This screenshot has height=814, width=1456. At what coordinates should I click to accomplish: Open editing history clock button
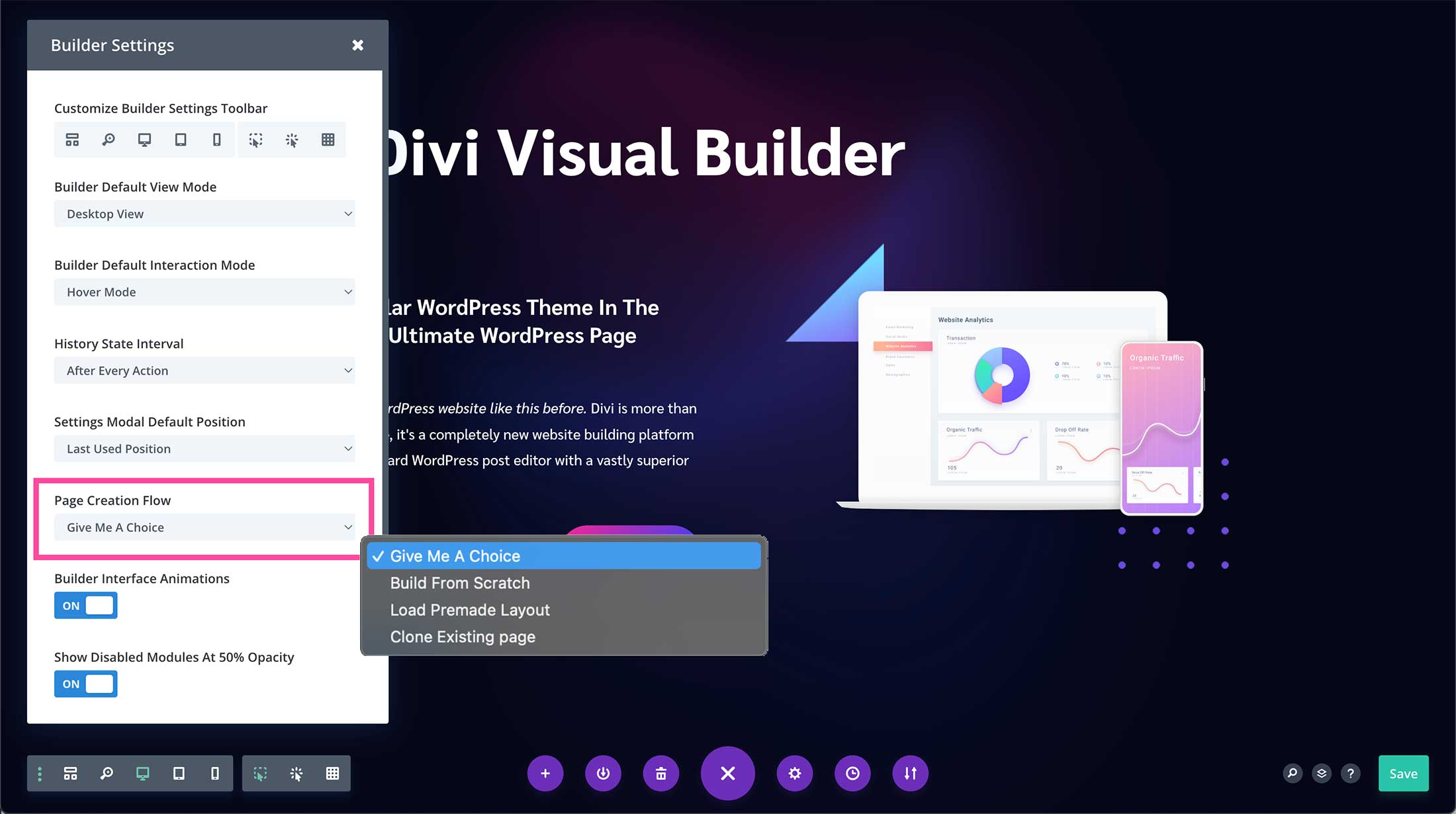pos(852,773)
